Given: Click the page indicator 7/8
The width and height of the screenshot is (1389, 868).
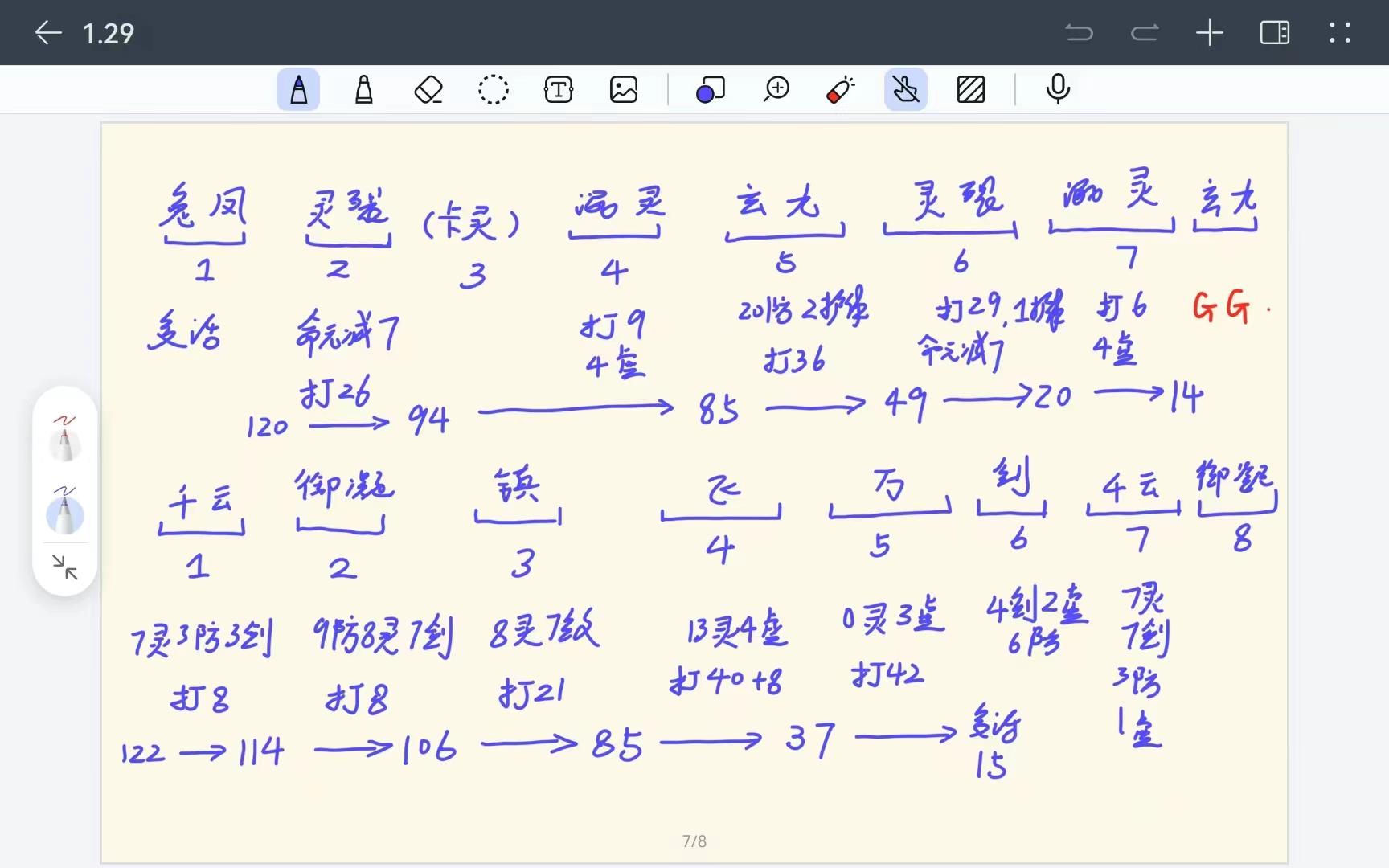Looking at the screenshot, I should click(x=694, y=841).
